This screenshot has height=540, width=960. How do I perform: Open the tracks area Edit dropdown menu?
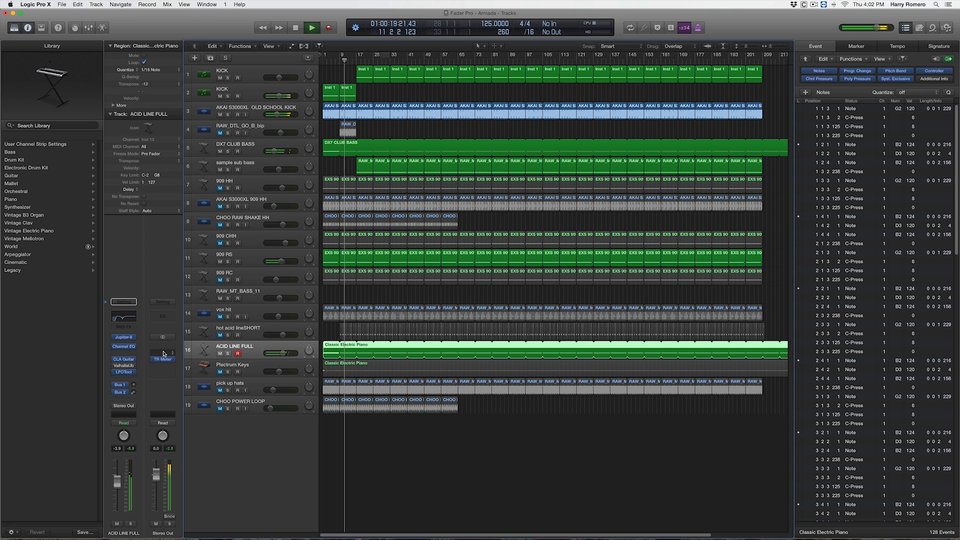pos(214,46)
